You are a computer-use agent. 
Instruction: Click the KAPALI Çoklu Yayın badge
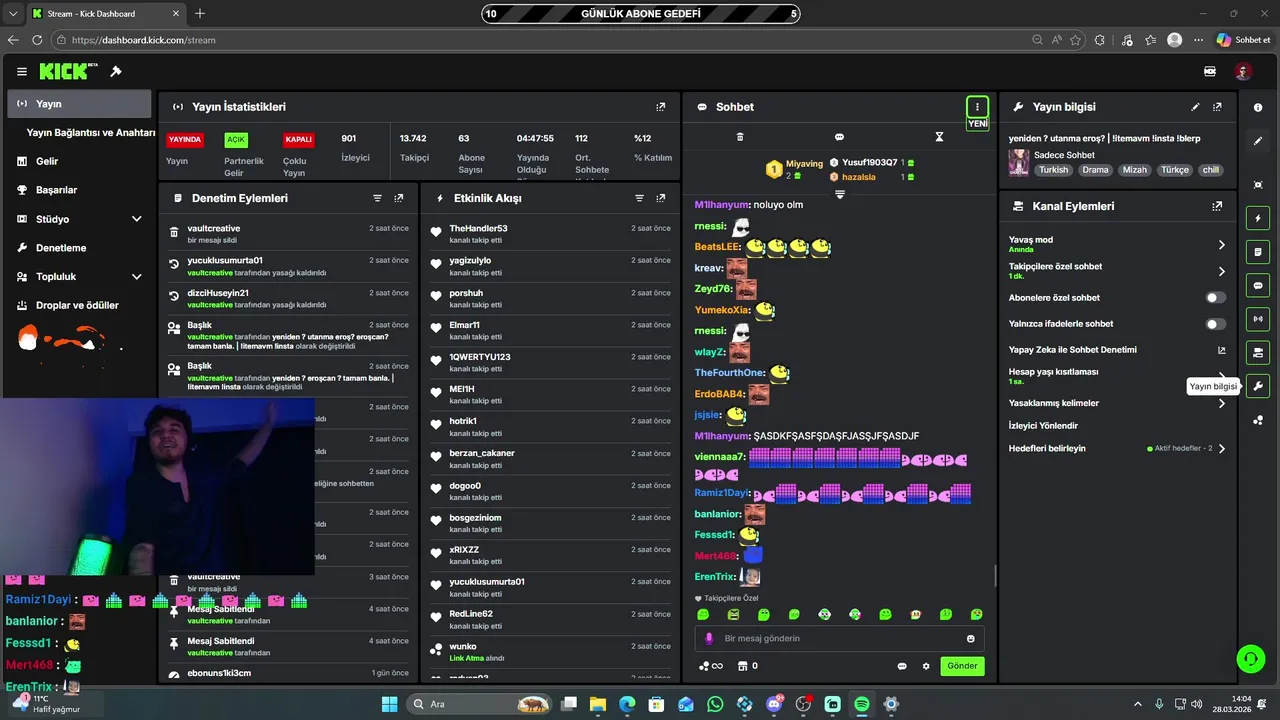[x=298, y=140]
